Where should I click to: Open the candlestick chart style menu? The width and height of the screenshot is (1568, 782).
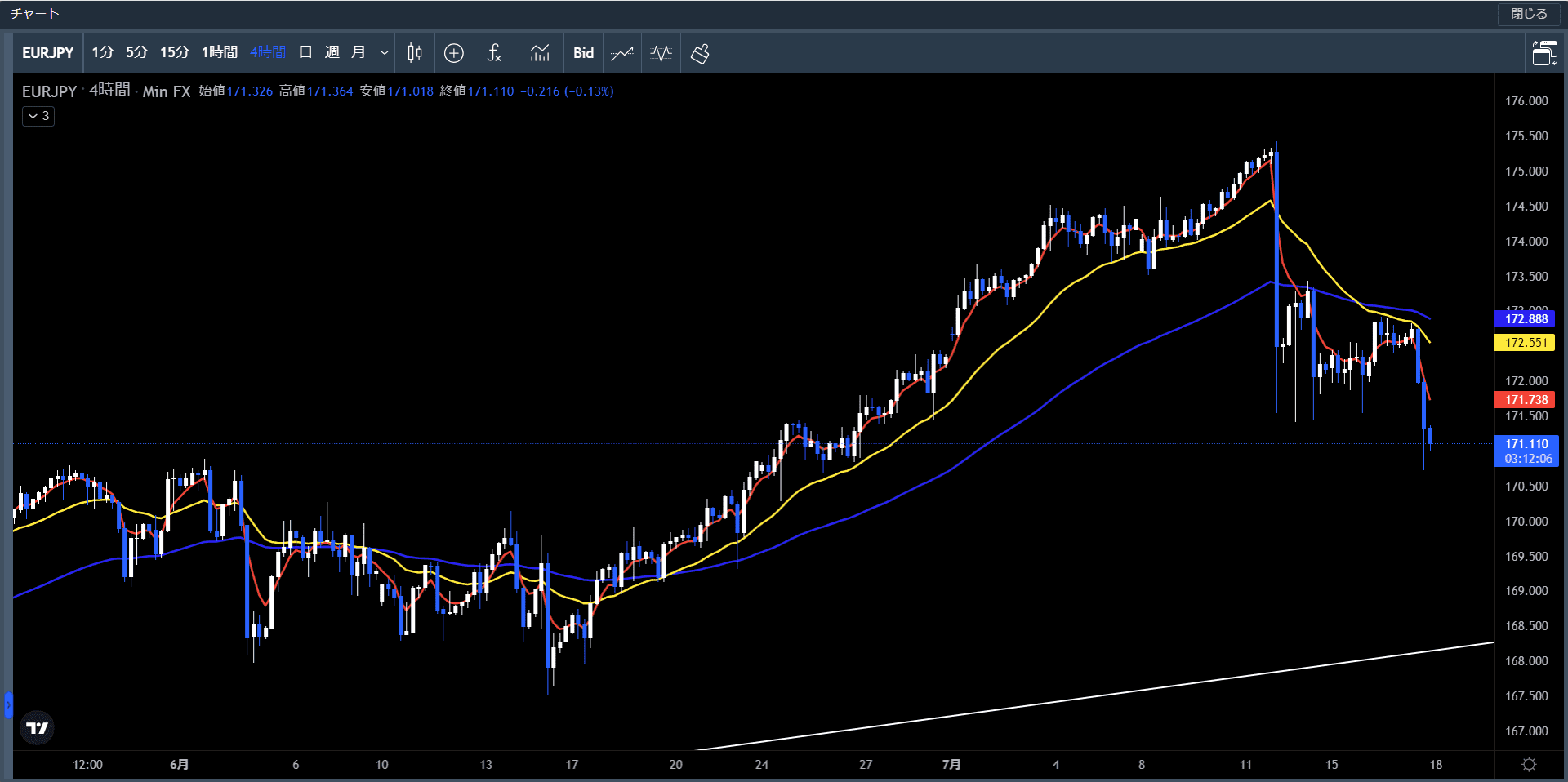[415, 53]
